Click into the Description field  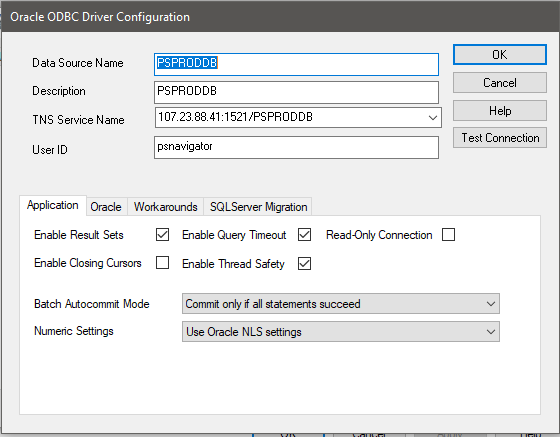pyautogui.click(x=296, y=92)
